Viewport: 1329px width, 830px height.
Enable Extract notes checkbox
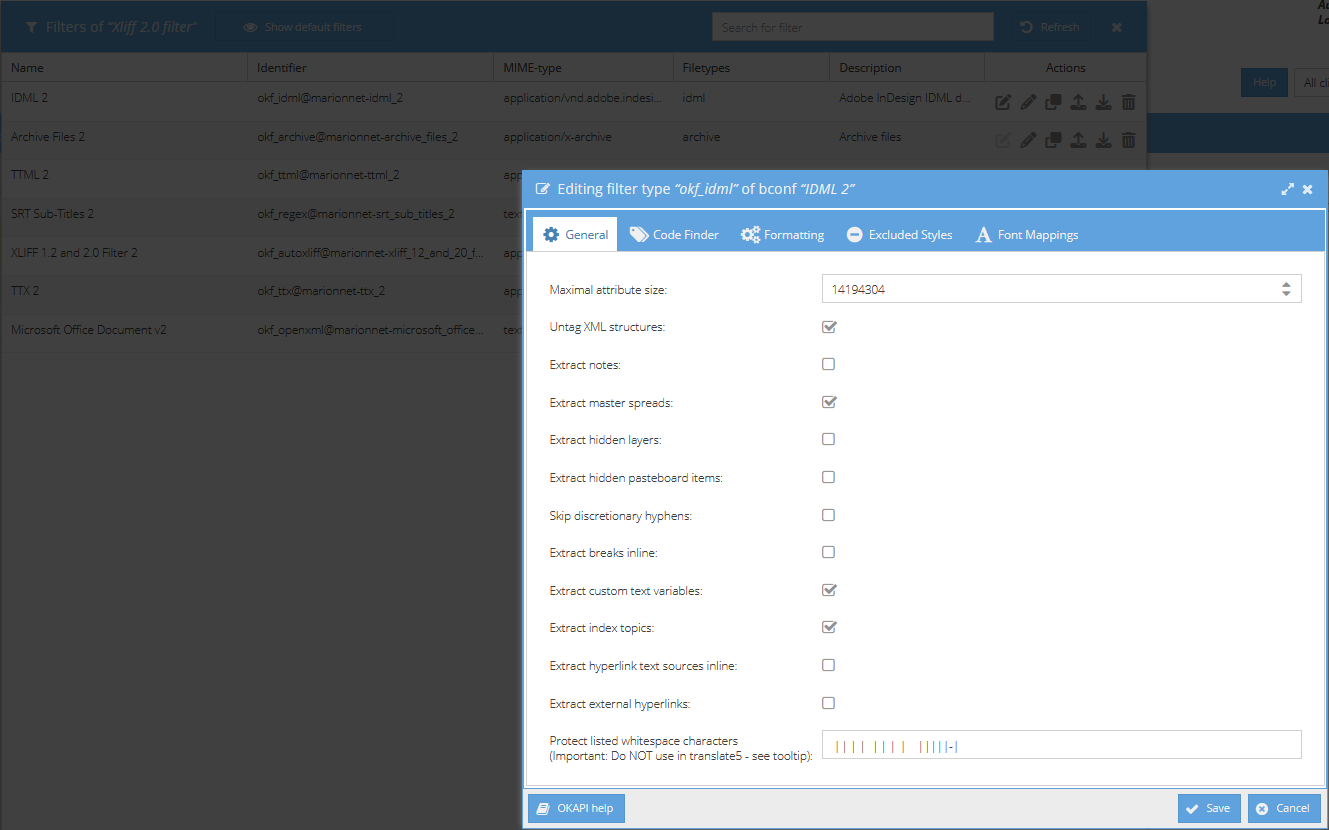pyautogui.click(x=829, y=365)
